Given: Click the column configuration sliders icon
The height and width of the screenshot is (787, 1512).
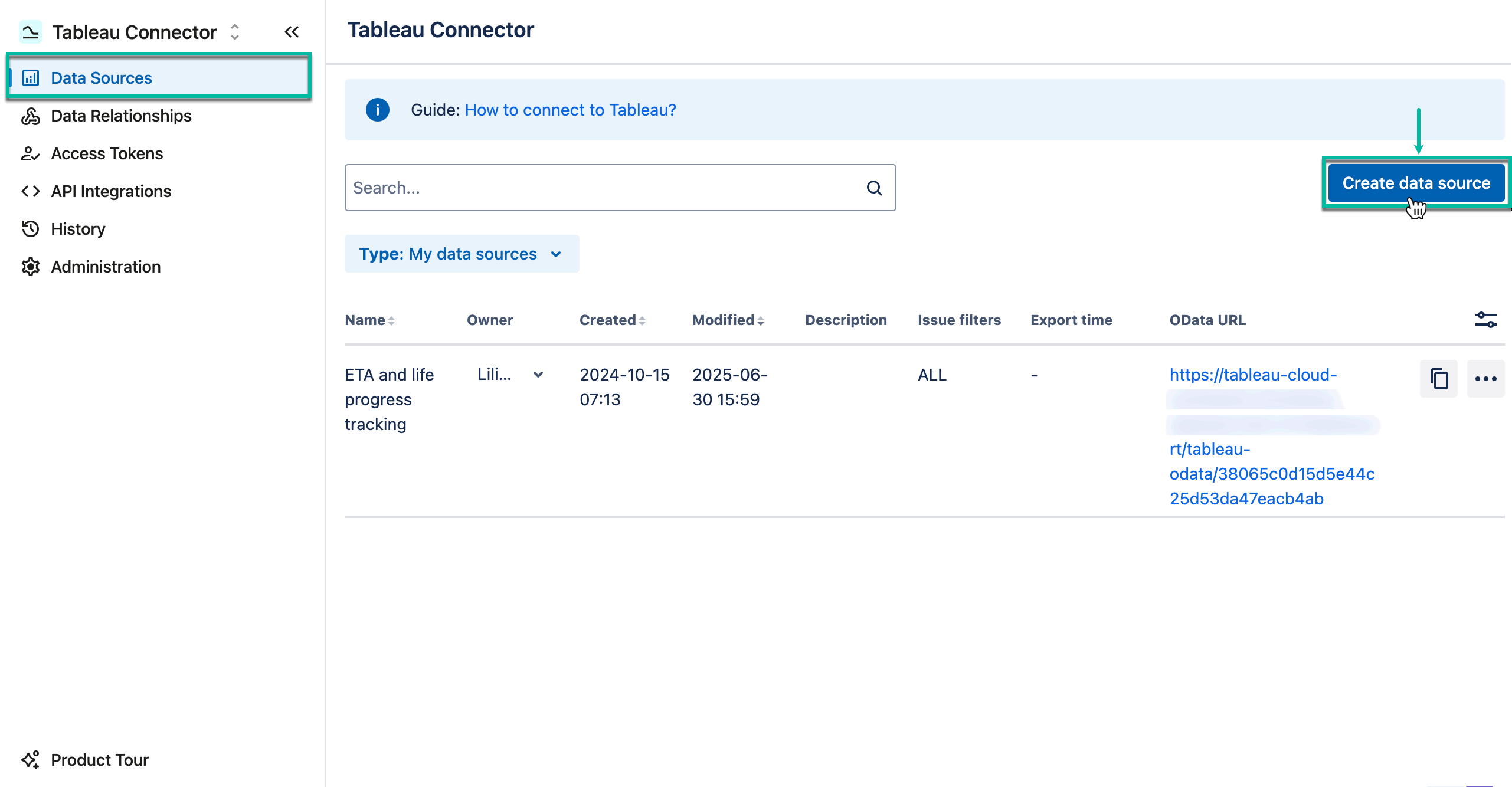Looking at the screenshot, I should [x=1485, y=320].
